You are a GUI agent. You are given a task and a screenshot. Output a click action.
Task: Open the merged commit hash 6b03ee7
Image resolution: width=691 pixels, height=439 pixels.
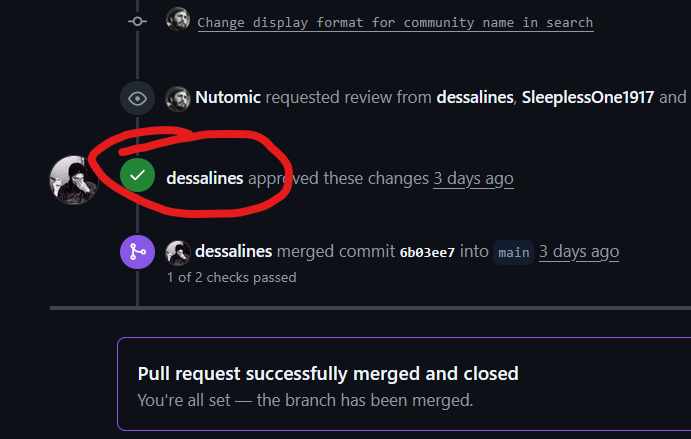coord(427,253)
